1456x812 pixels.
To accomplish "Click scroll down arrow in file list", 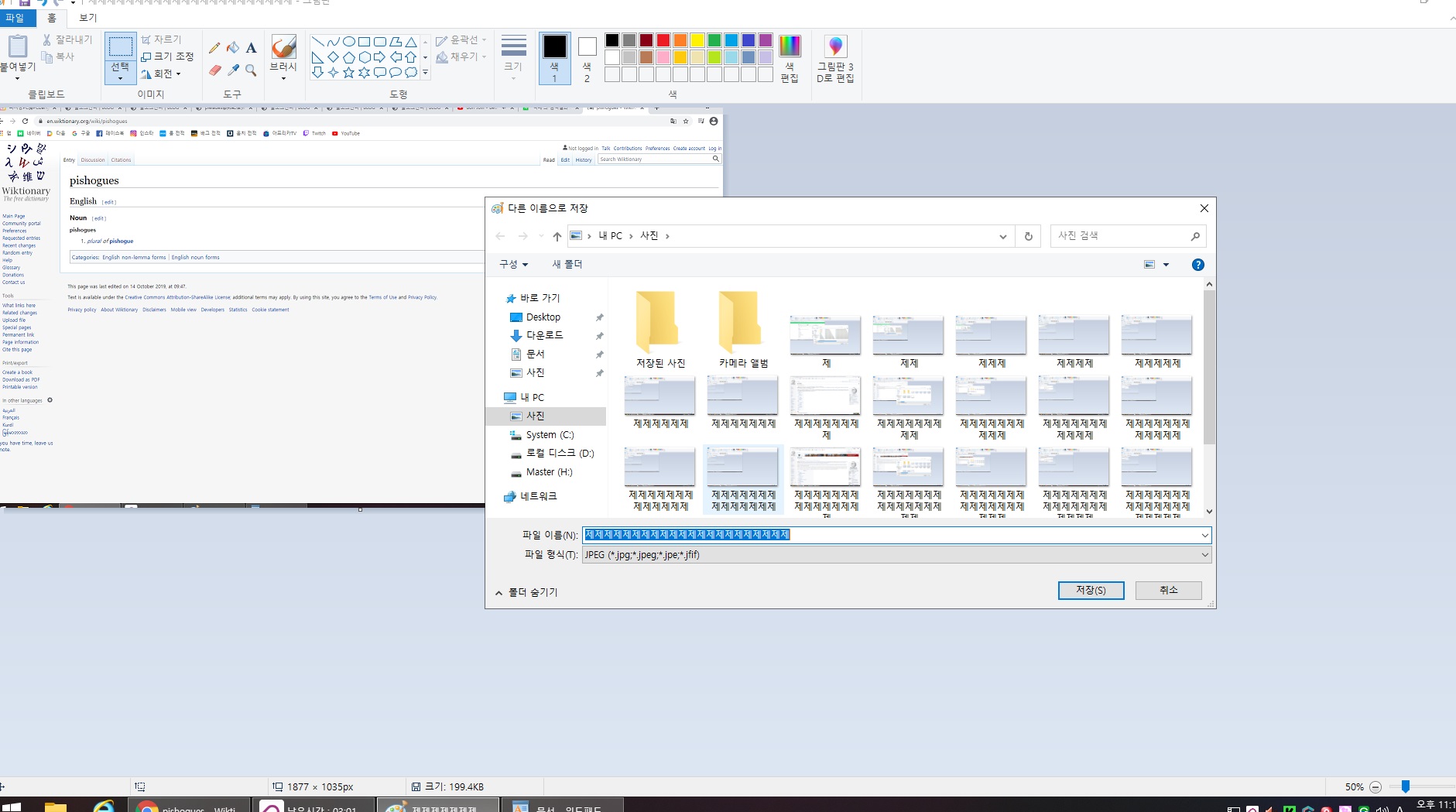I will point(1209,512).
